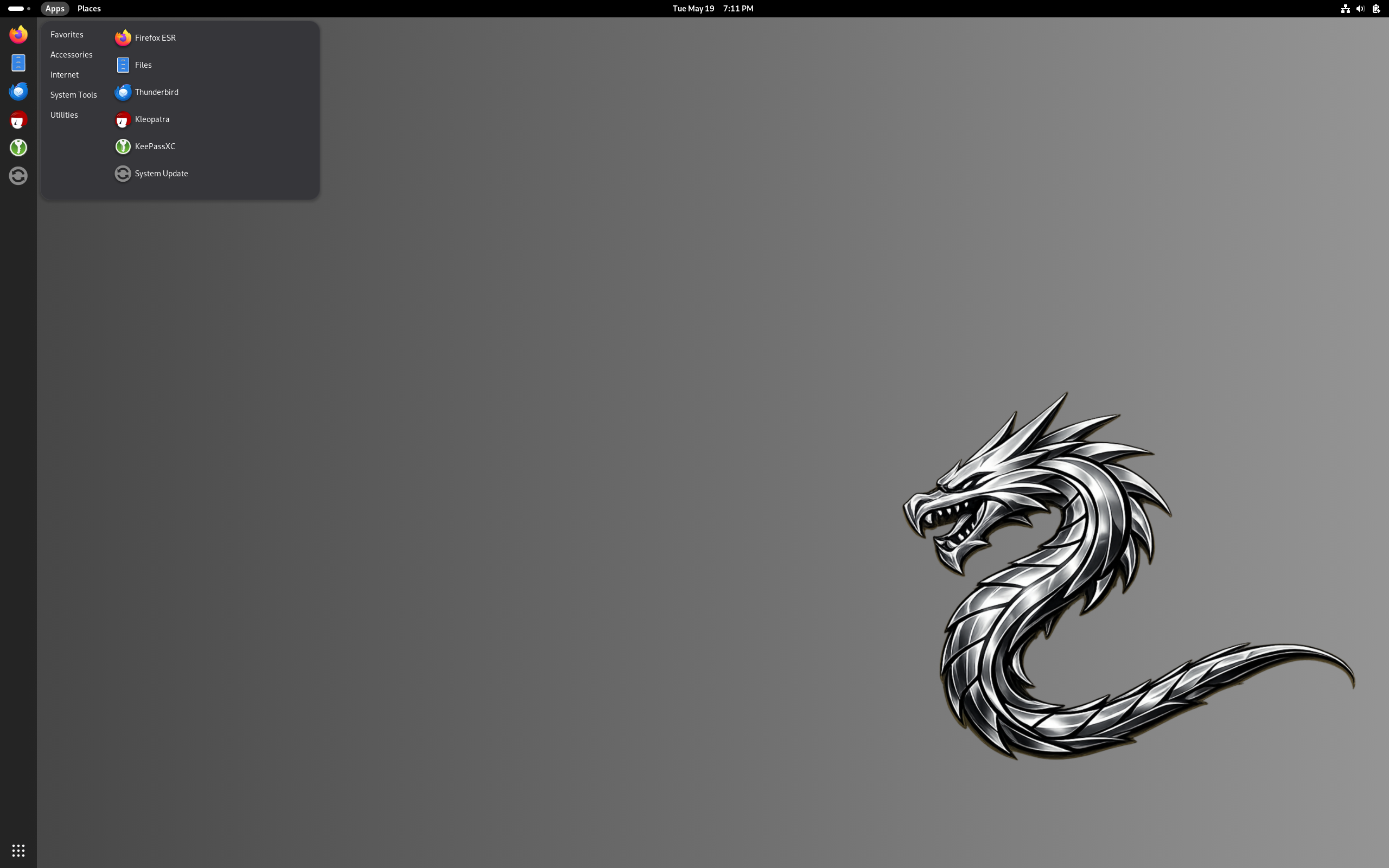Select the Accessories category
Image resolution: width=1389 pixels, height=868 pixels.
click(71, 55)
